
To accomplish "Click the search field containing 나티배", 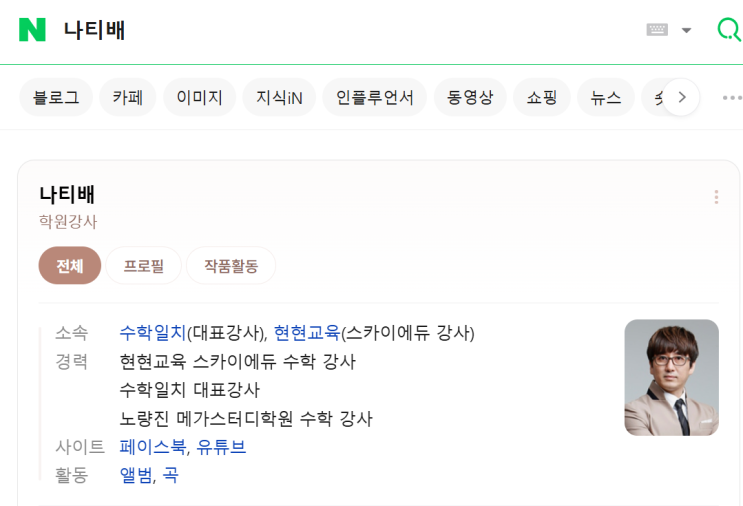I will point(300,30).
